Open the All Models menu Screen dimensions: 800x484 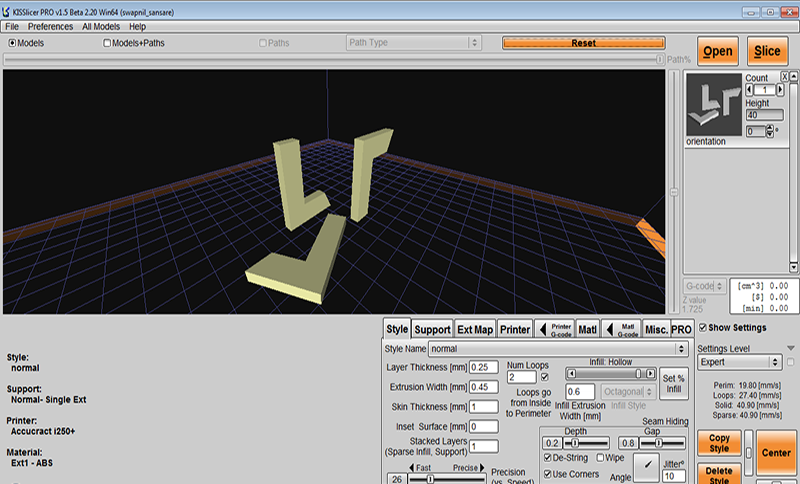pyautogui.click(x=101, y=27)
